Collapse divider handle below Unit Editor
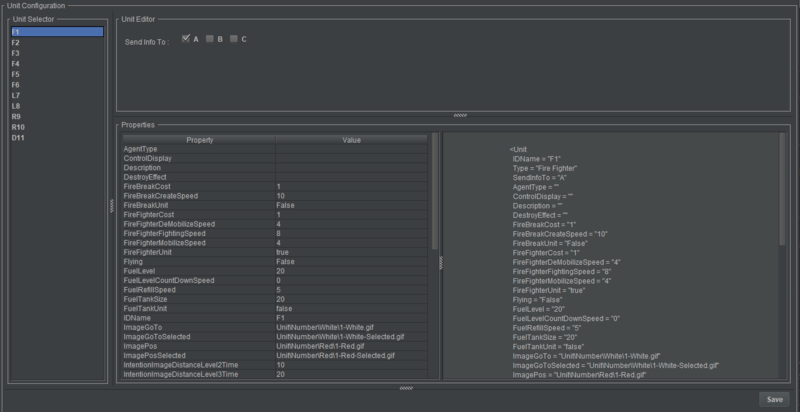 (x=460, y=115)
